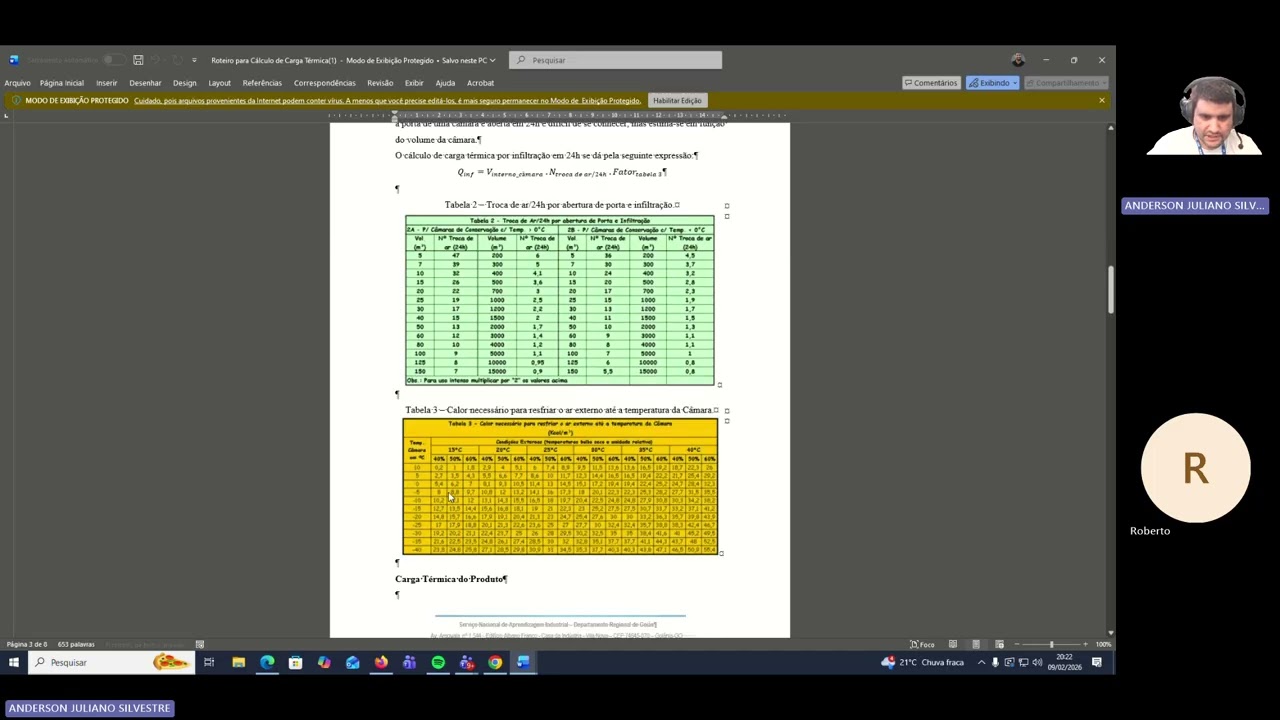This screenshot has height=720, width=1280.
Task: Open Firefox from the taskbar
Action: [381, 662]
